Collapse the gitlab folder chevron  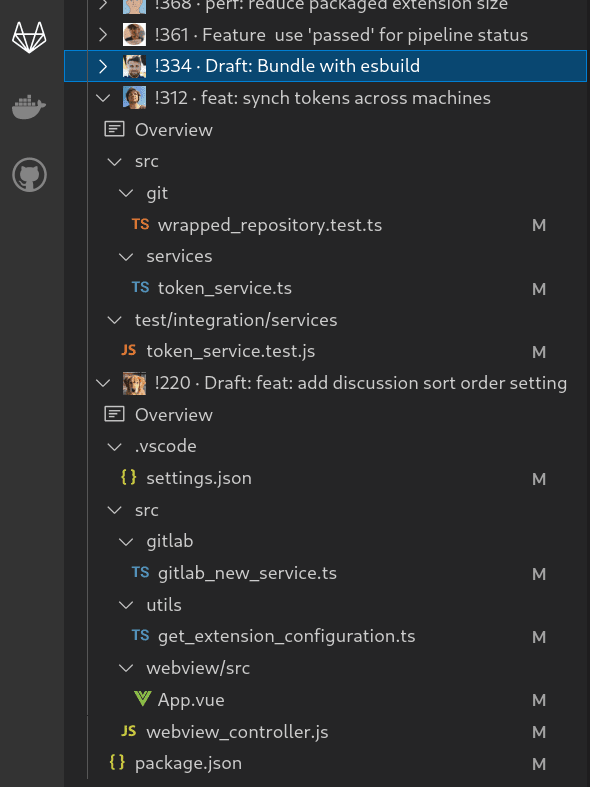126,542
